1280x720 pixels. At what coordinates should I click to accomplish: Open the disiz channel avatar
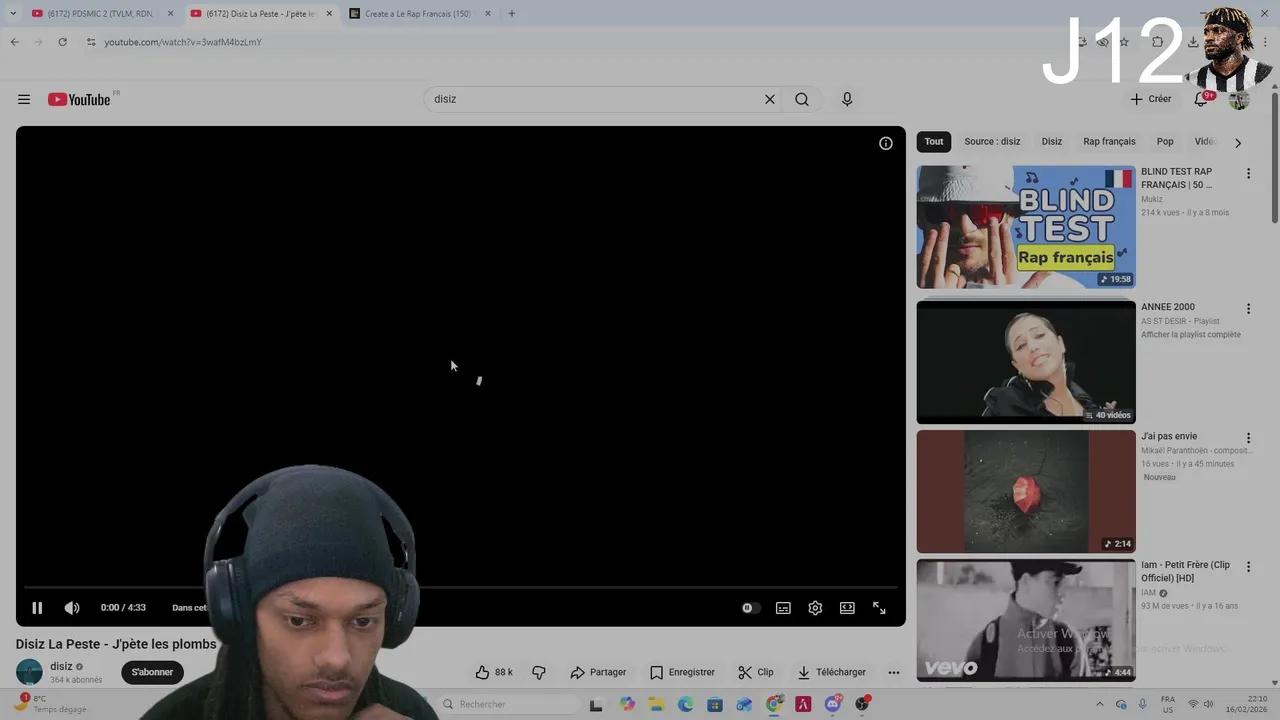29,672
